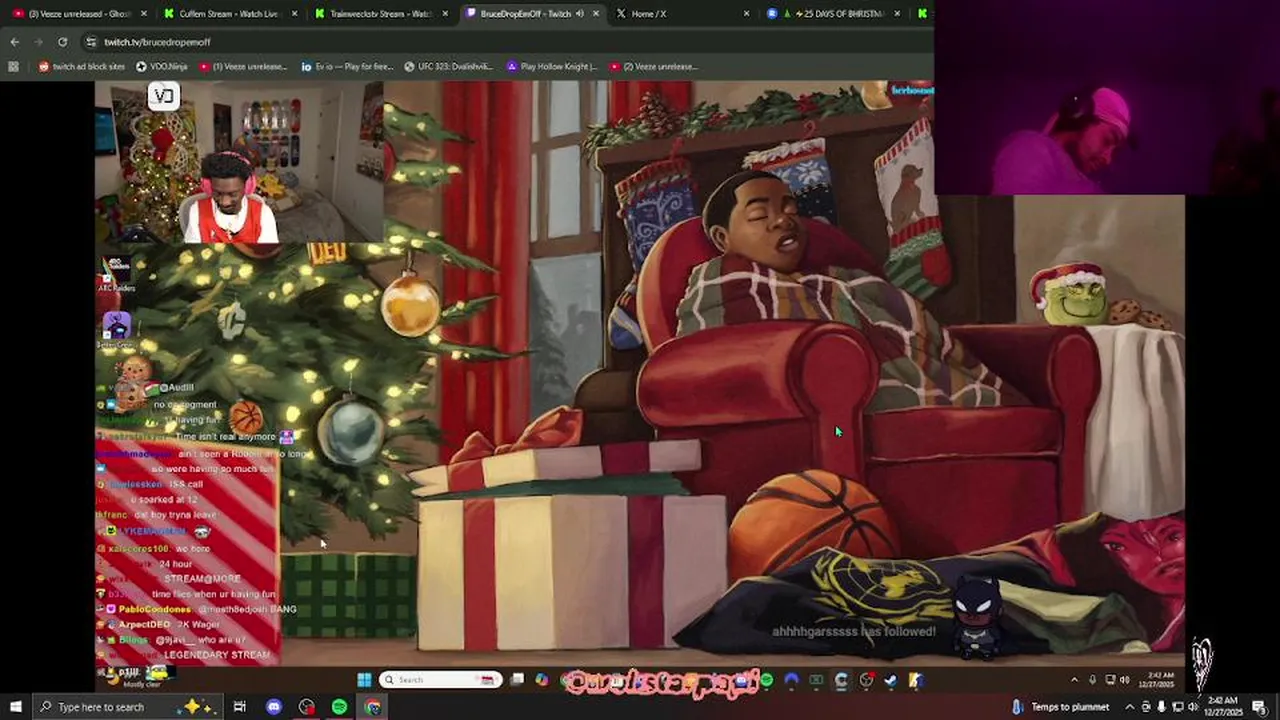Open ARC Raiders desktop shortcut in stream
The width and height of the screenshot is (1280, 720).
116,274
